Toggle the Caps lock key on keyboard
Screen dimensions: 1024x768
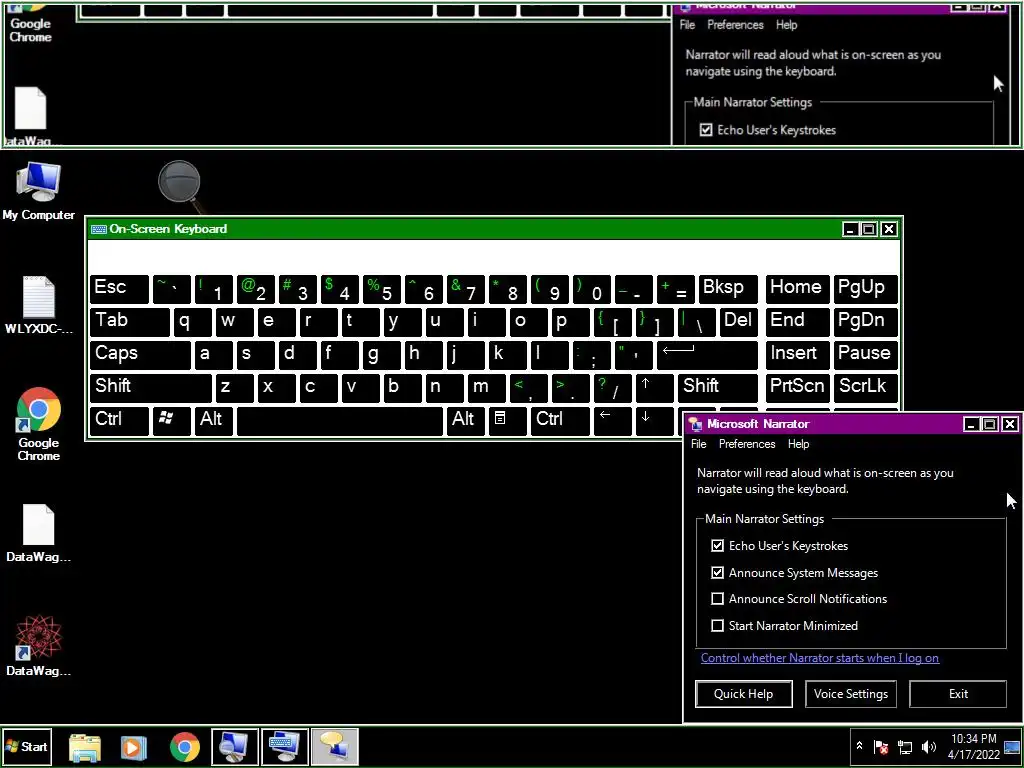tap(140, 354)
